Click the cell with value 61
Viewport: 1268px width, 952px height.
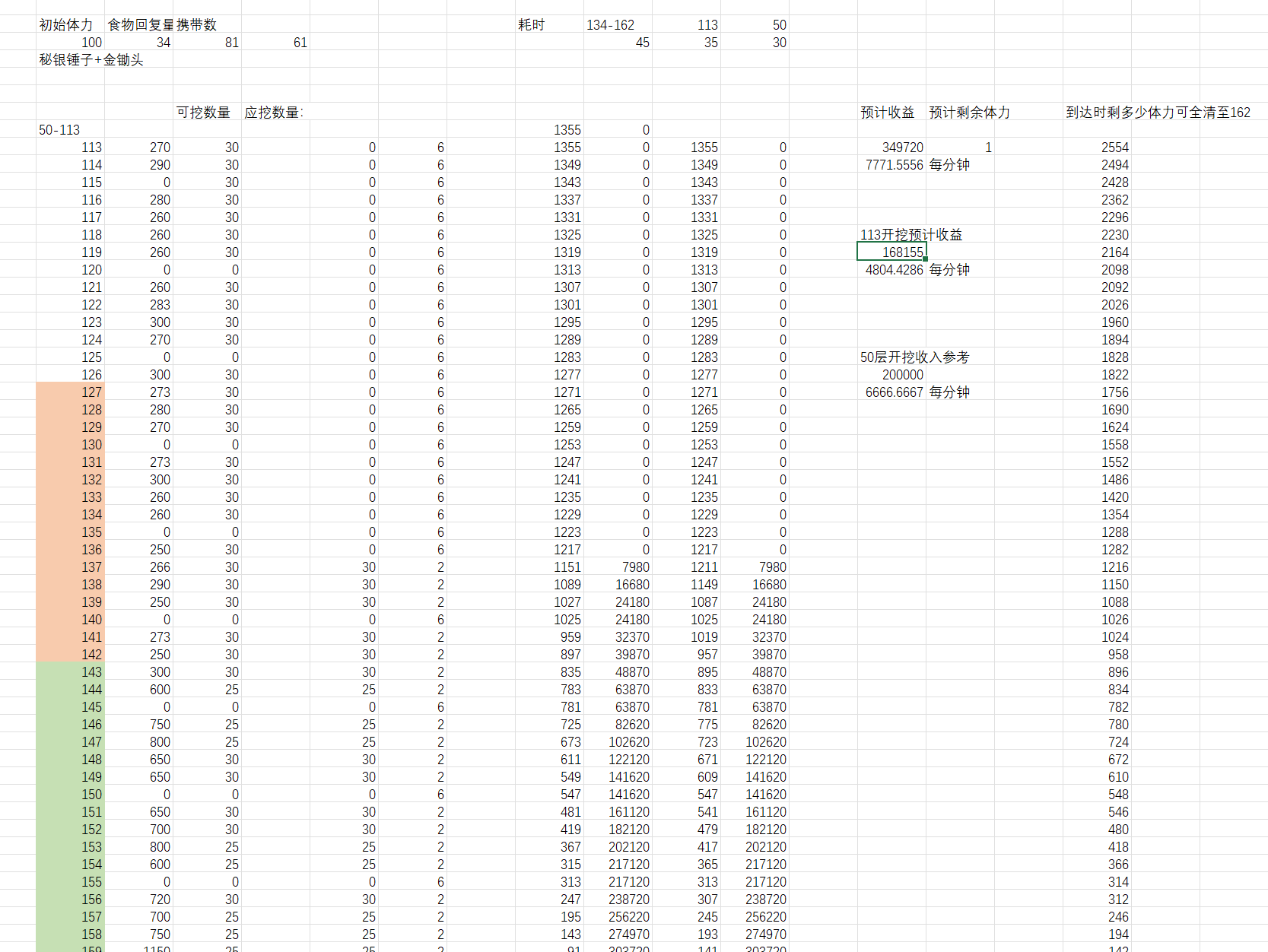[x=275, y=42]
